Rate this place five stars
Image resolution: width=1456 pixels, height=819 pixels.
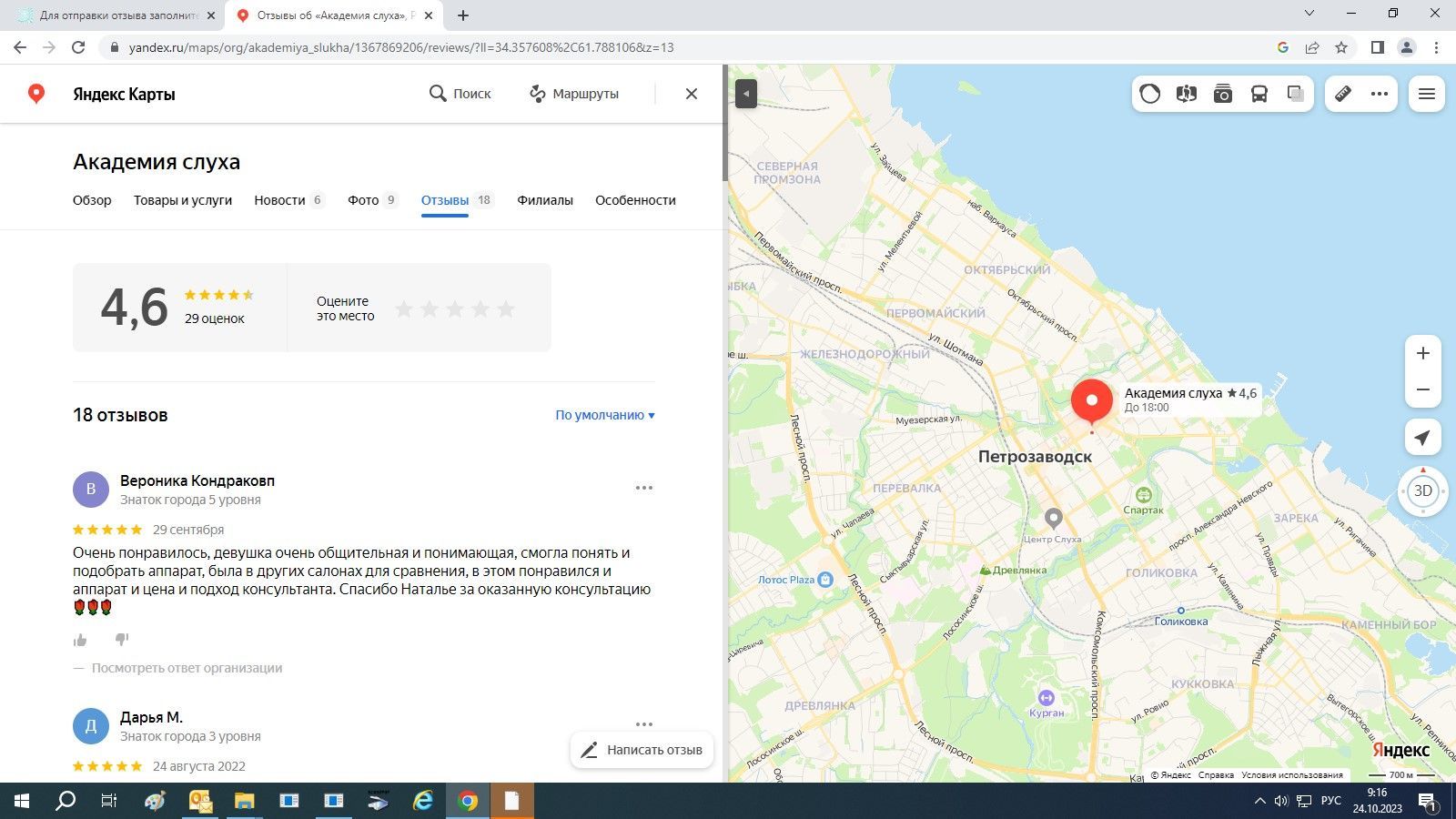506,309
